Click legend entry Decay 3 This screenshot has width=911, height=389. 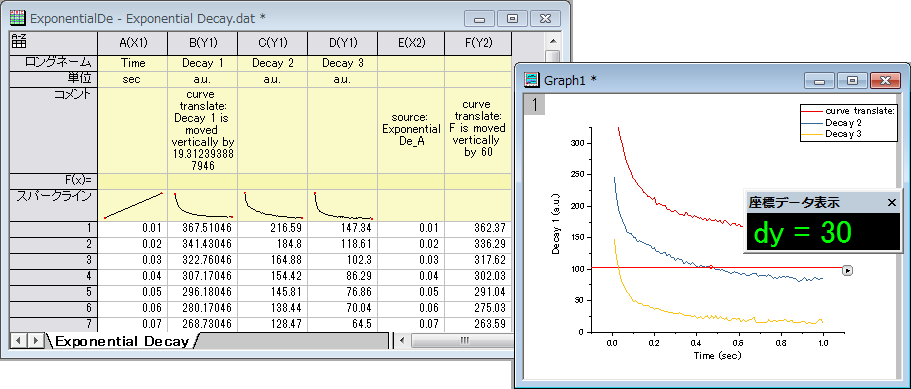(843, 134)
